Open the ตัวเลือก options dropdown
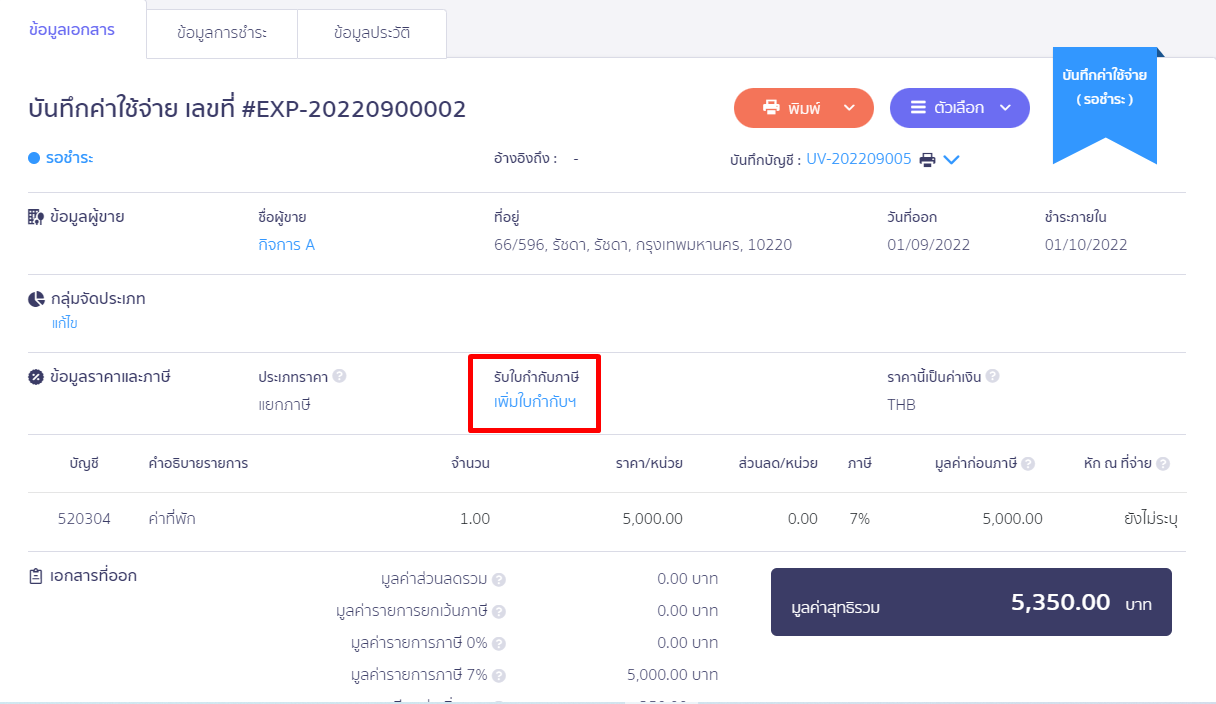 tap(960, 108)
